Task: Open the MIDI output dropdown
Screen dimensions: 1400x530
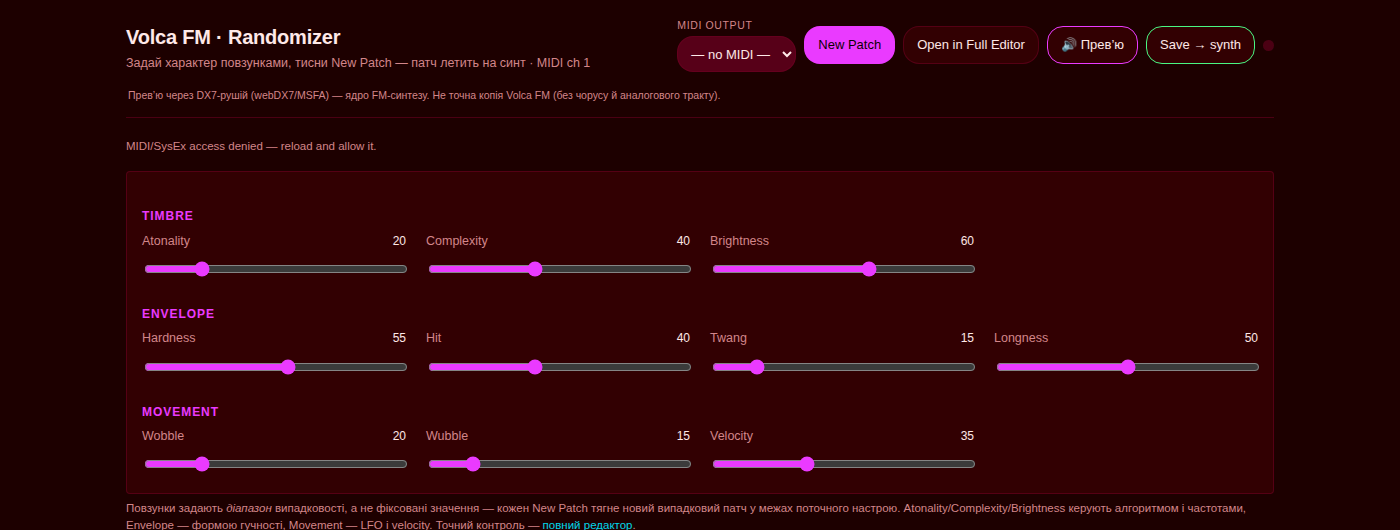Action: [x=736, y=54]
